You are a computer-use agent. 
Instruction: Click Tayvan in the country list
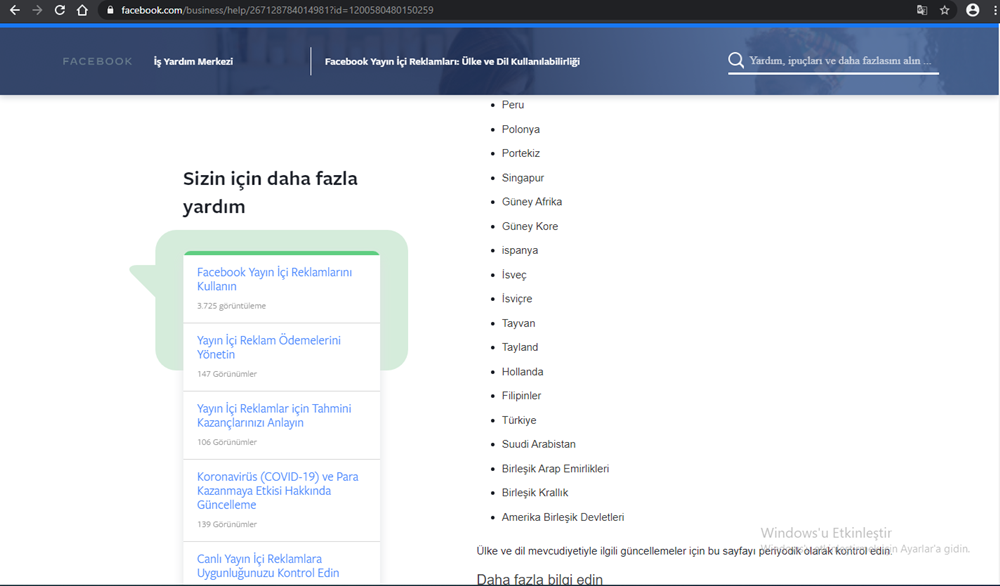point(518,323)
